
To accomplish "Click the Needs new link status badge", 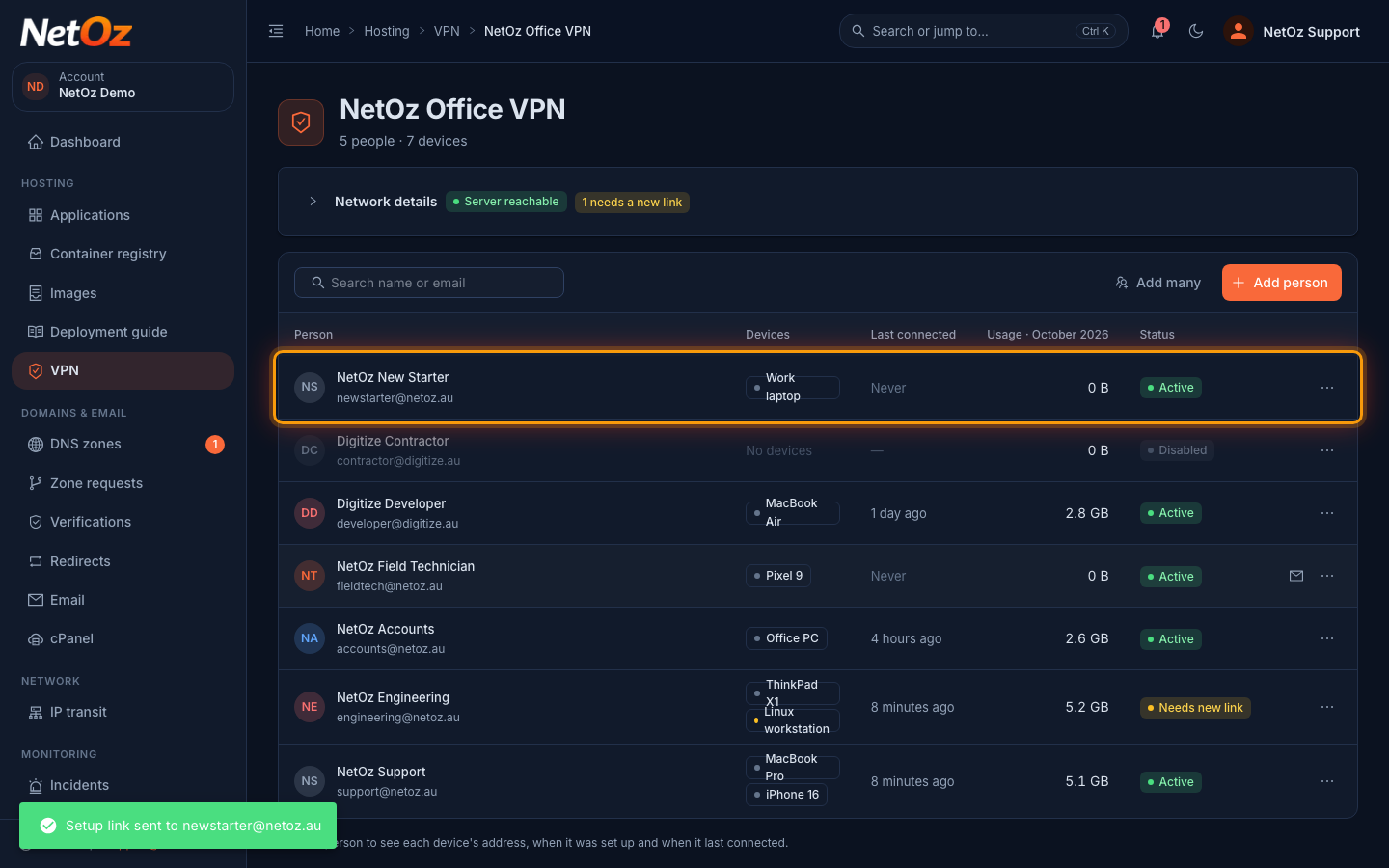I will click(1195, 708).
